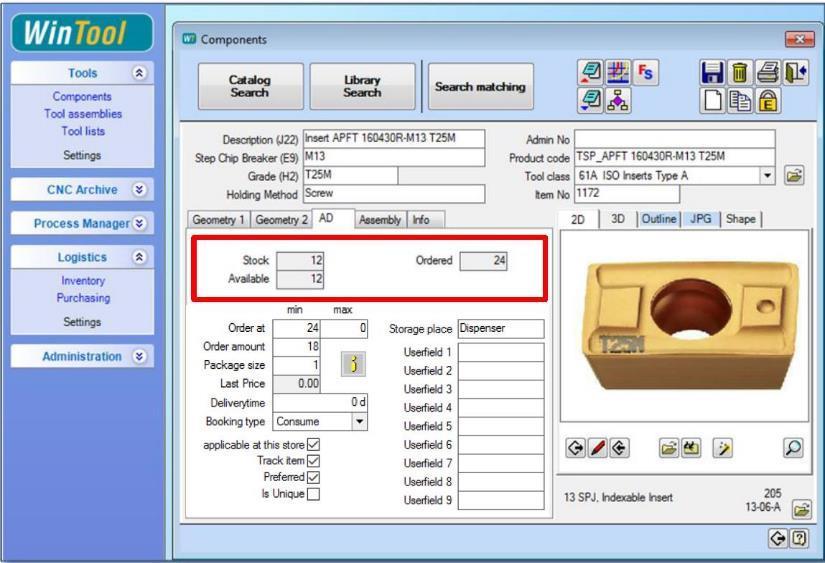Click the Order amount field
The image size is (825, 563).
pyautogui.click(x=296, y=346)
